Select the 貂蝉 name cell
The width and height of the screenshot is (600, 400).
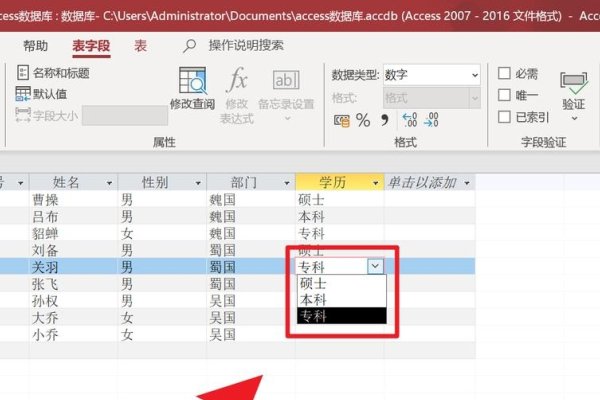point(73,233)
